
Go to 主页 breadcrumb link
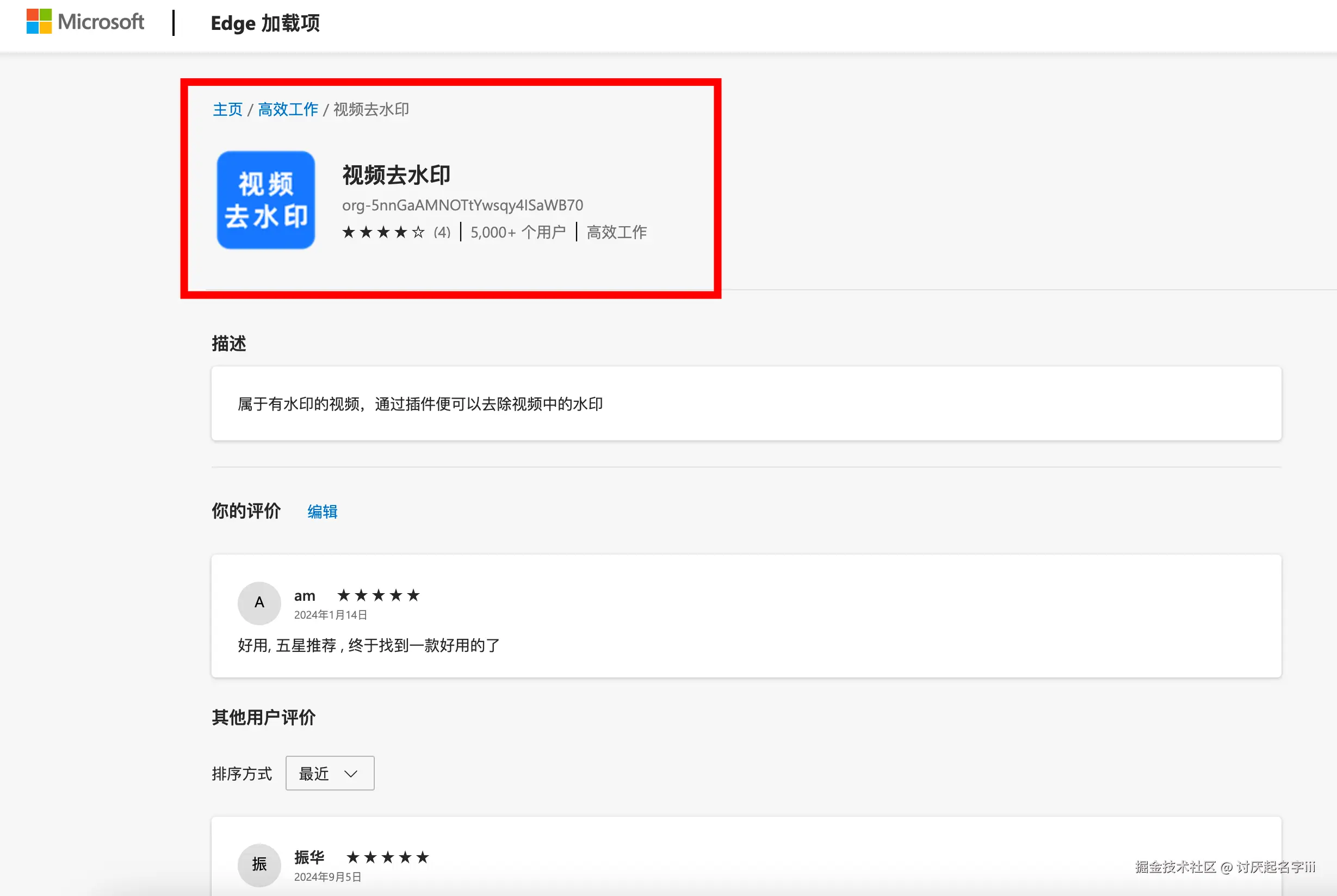tap(227, 109)
